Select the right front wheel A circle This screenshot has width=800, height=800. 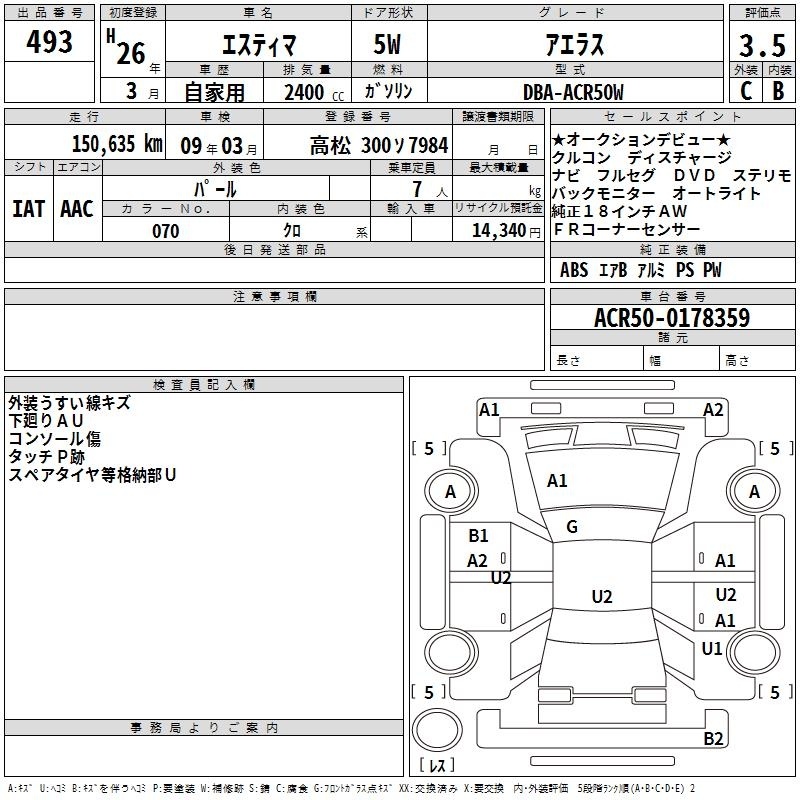(754, 492)
